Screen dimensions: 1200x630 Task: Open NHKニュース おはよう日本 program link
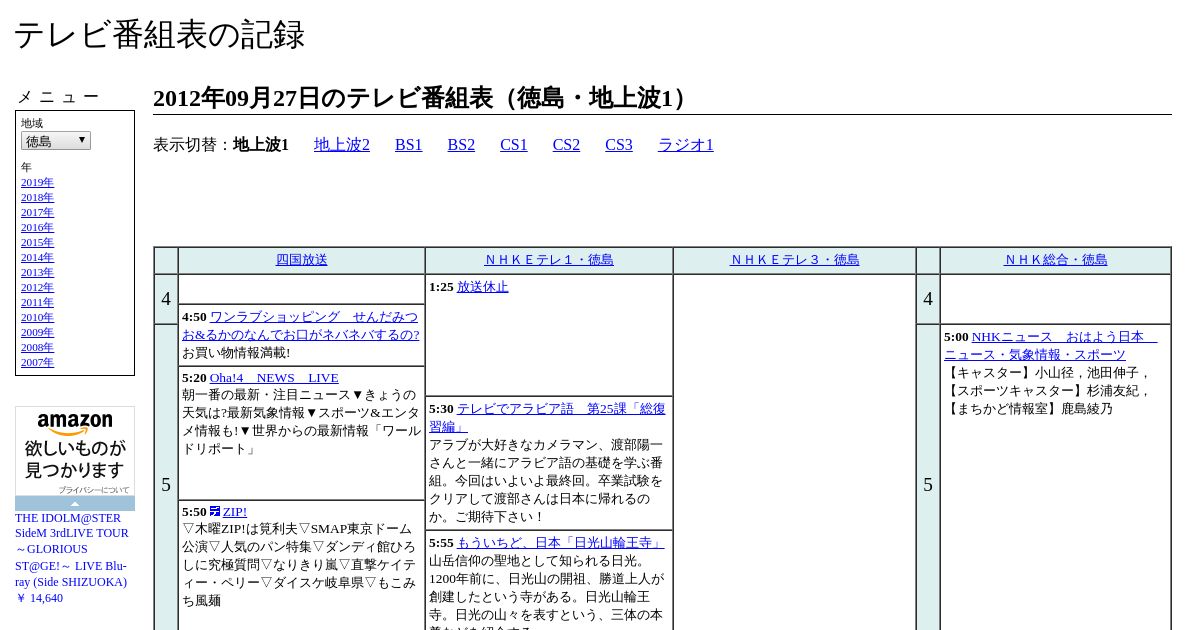coord(1050,346)
